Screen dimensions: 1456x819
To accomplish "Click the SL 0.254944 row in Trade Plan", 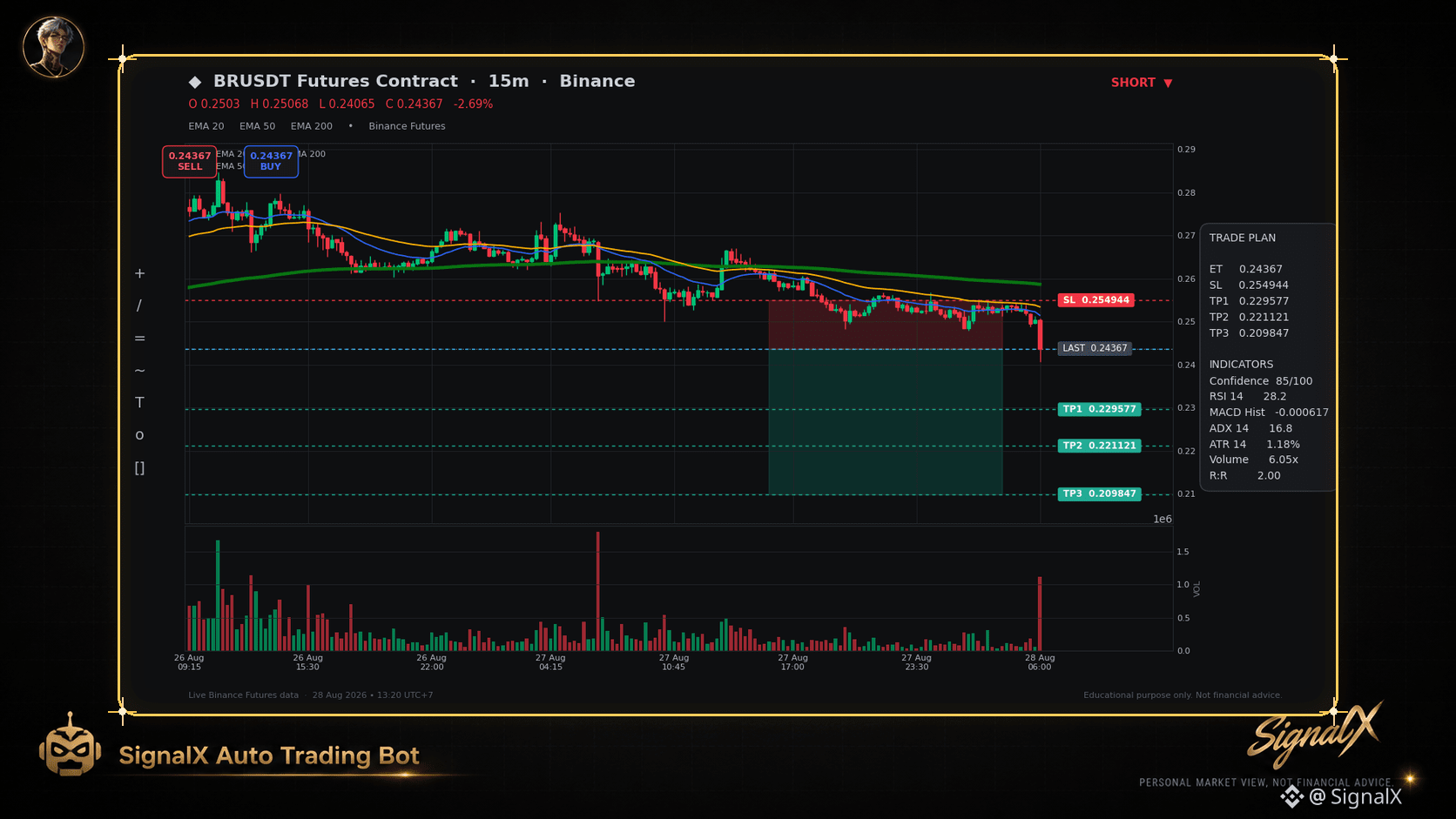I will [1249, 285].
